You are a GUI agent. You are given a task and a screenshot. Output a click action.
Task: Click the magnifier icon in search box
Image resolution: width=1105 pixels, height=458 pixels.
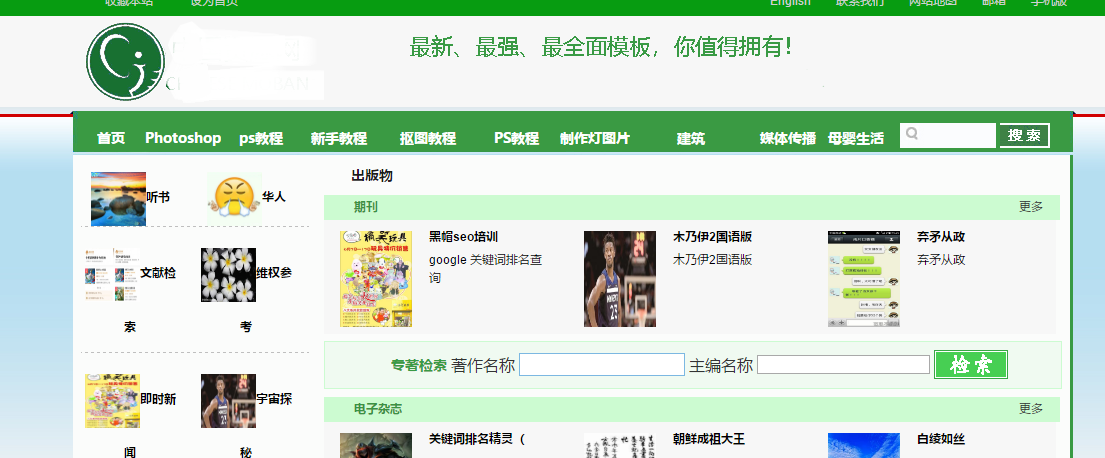point(912,133)
